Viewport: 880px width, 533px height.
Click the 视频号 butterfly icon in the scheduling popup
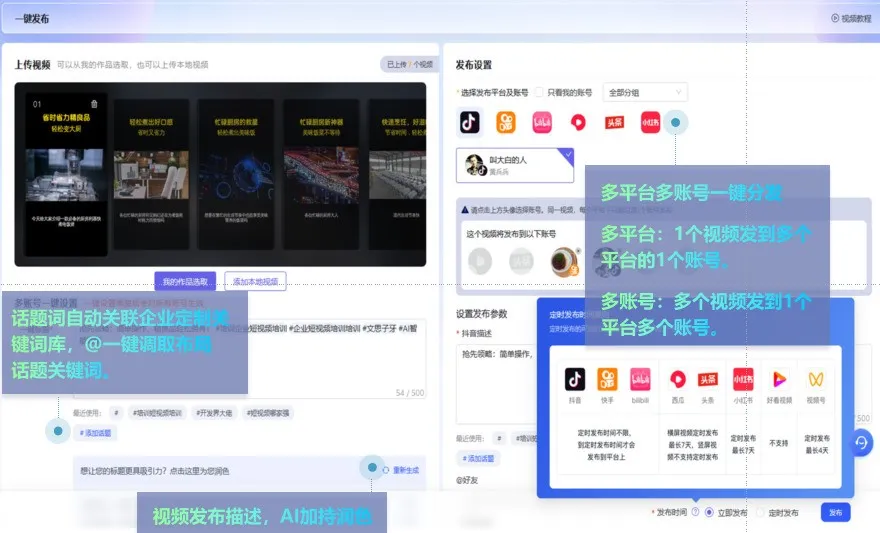tap(816, 379)
